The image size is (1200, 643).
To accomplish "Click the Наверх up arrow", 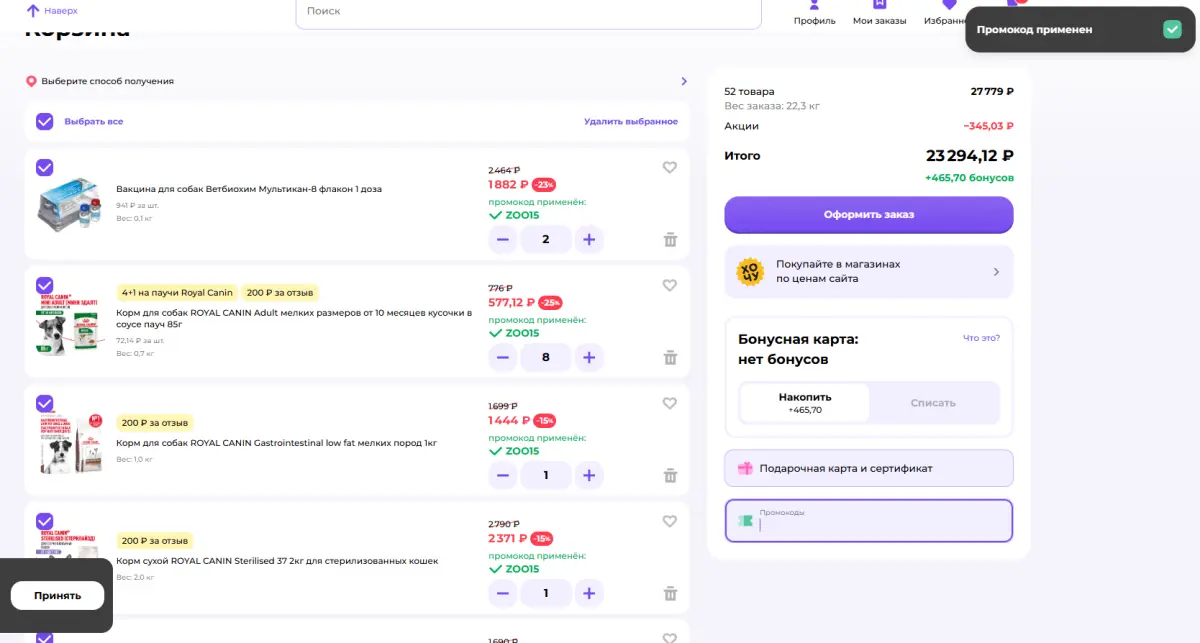I will point(33,11).
